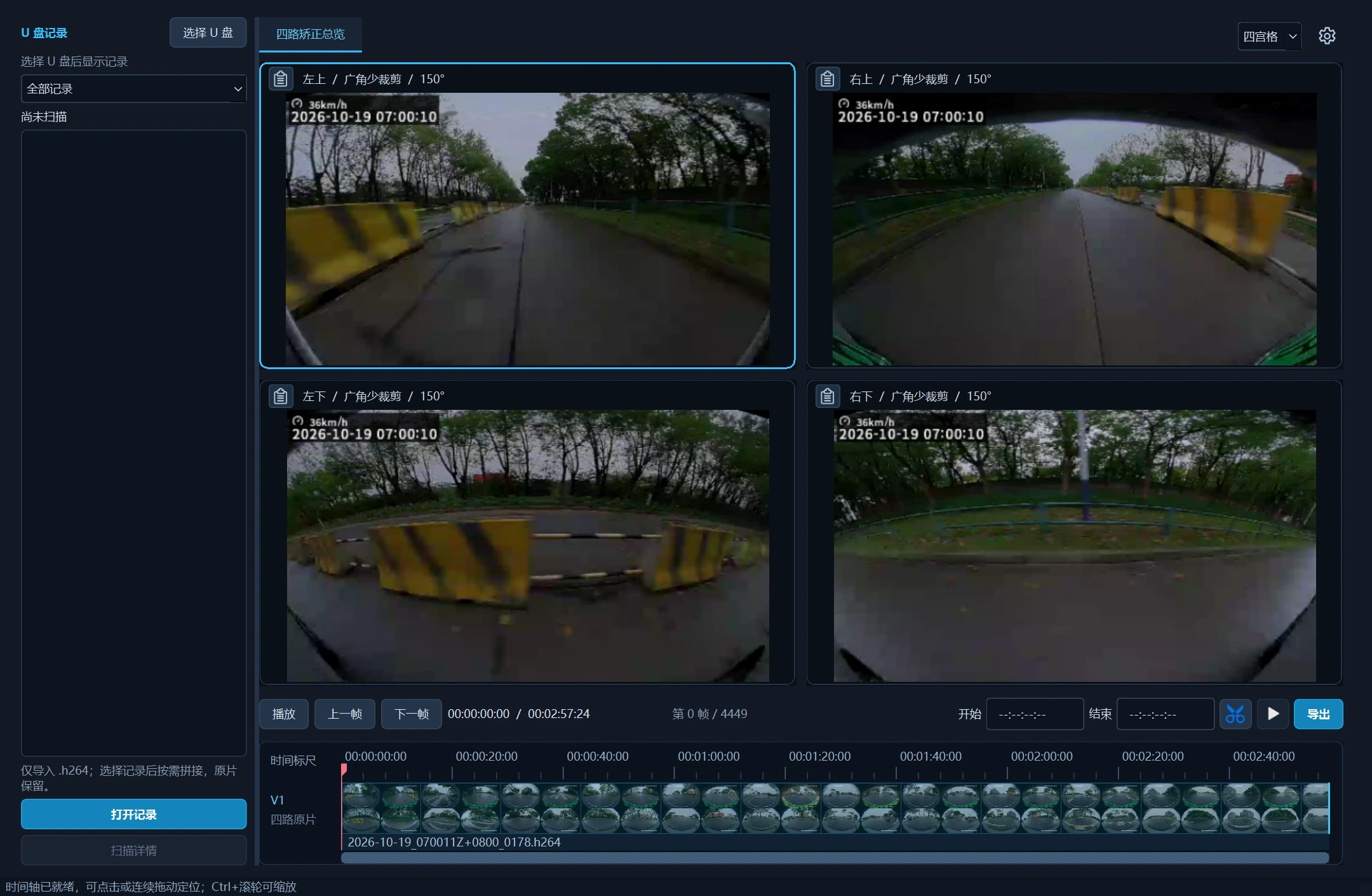Click the 导出 export button
Viewport: 1372px width, 896px height.
point(1319,714)
